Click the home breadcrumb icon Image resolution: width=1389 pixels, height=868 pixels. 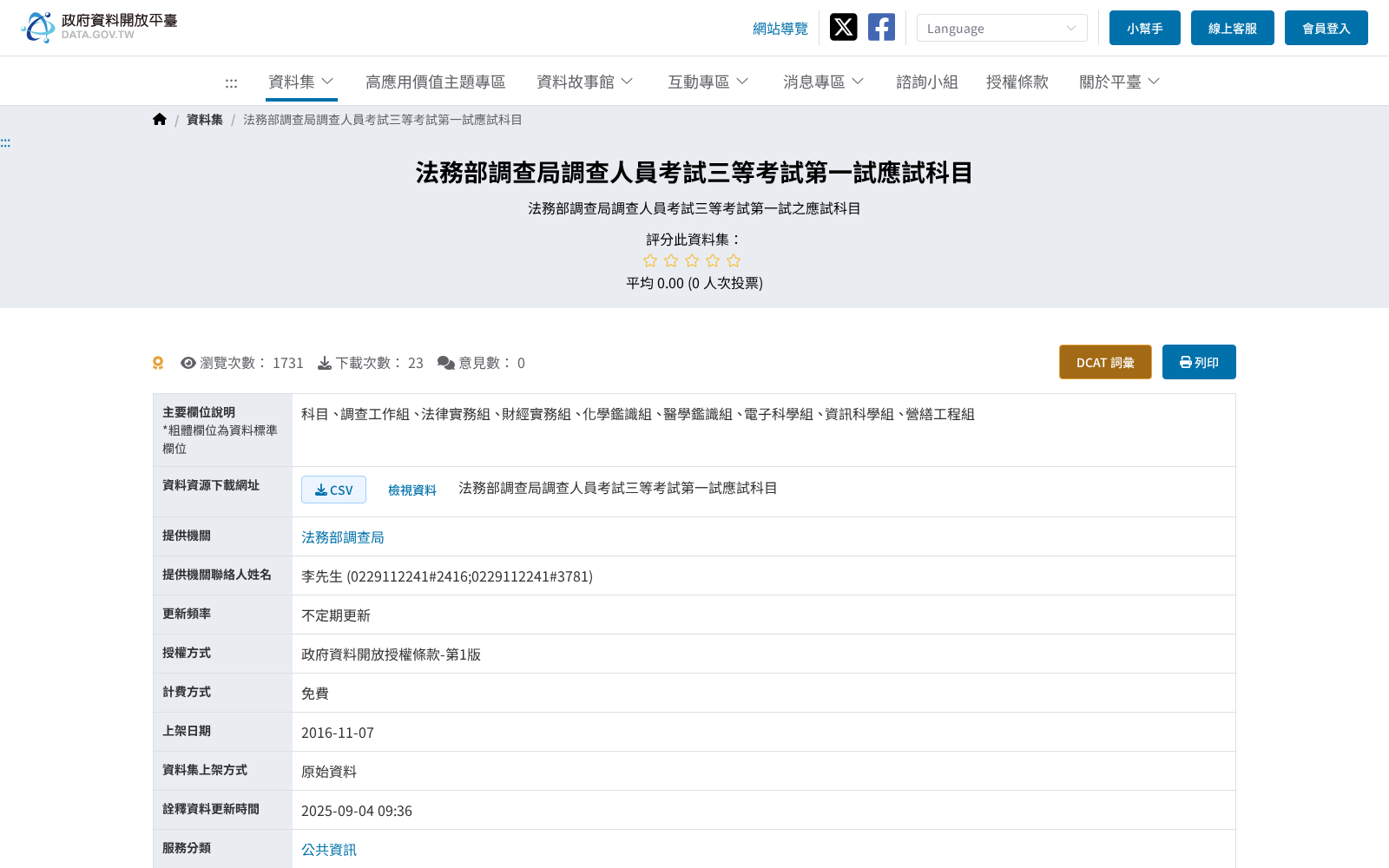click(159, 120)
